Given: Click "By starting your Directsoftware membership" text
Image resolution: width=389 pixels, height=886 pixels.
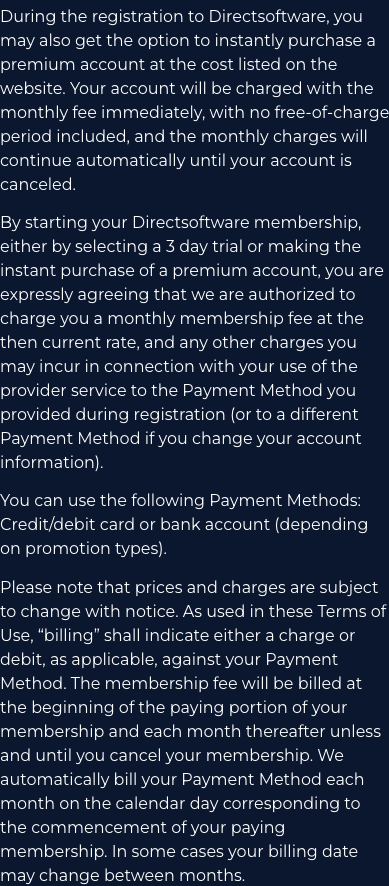Looking at the screenshot, I should [x=180, y=223].
